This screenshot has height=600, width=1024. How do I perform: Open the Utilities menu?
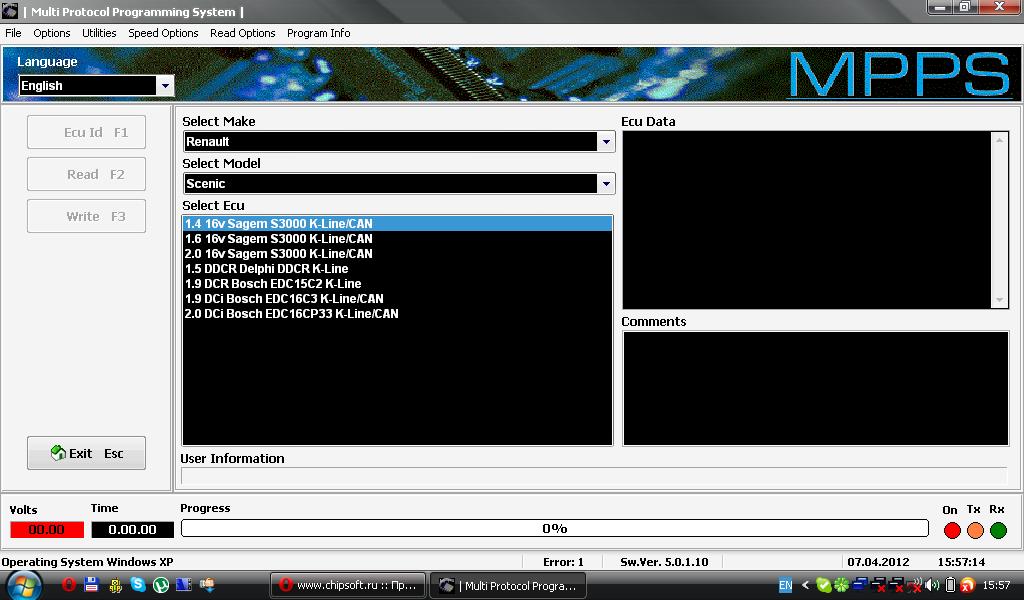99,33
